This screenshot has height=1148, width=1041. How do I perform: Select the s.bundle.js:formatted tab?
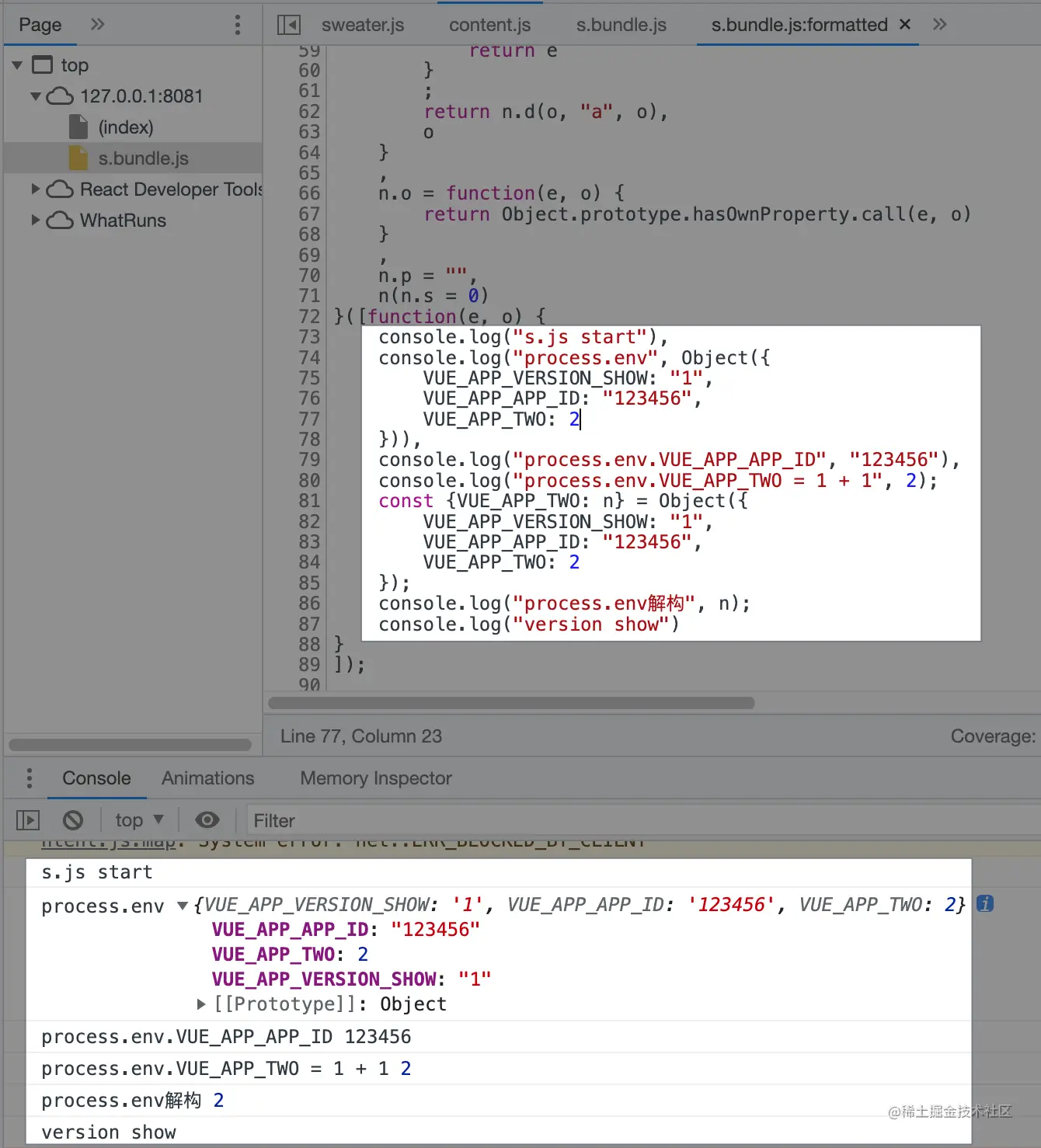(x=799, y=25)
